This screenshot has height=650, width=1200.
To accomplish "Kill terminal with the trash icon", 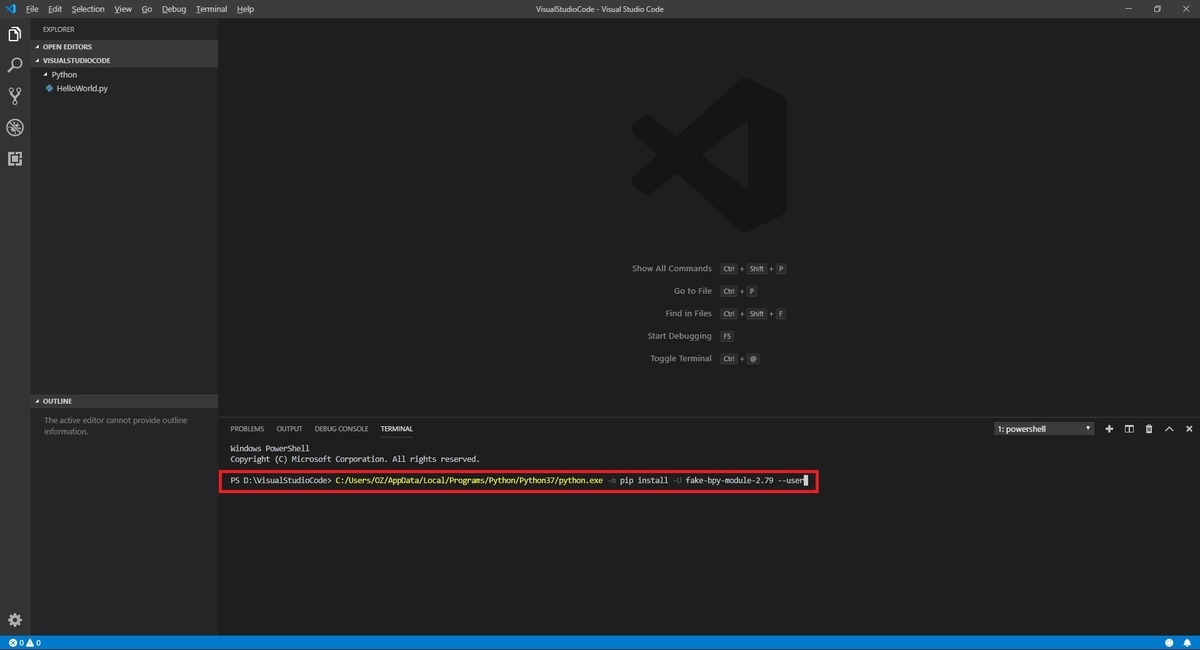I will tap(1149, 429).
